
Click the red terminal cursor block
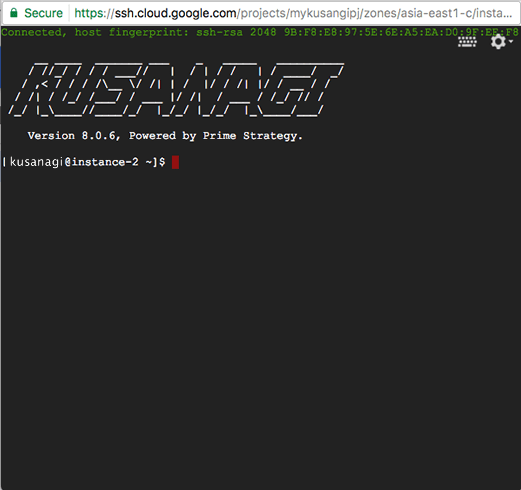[175, 162]
